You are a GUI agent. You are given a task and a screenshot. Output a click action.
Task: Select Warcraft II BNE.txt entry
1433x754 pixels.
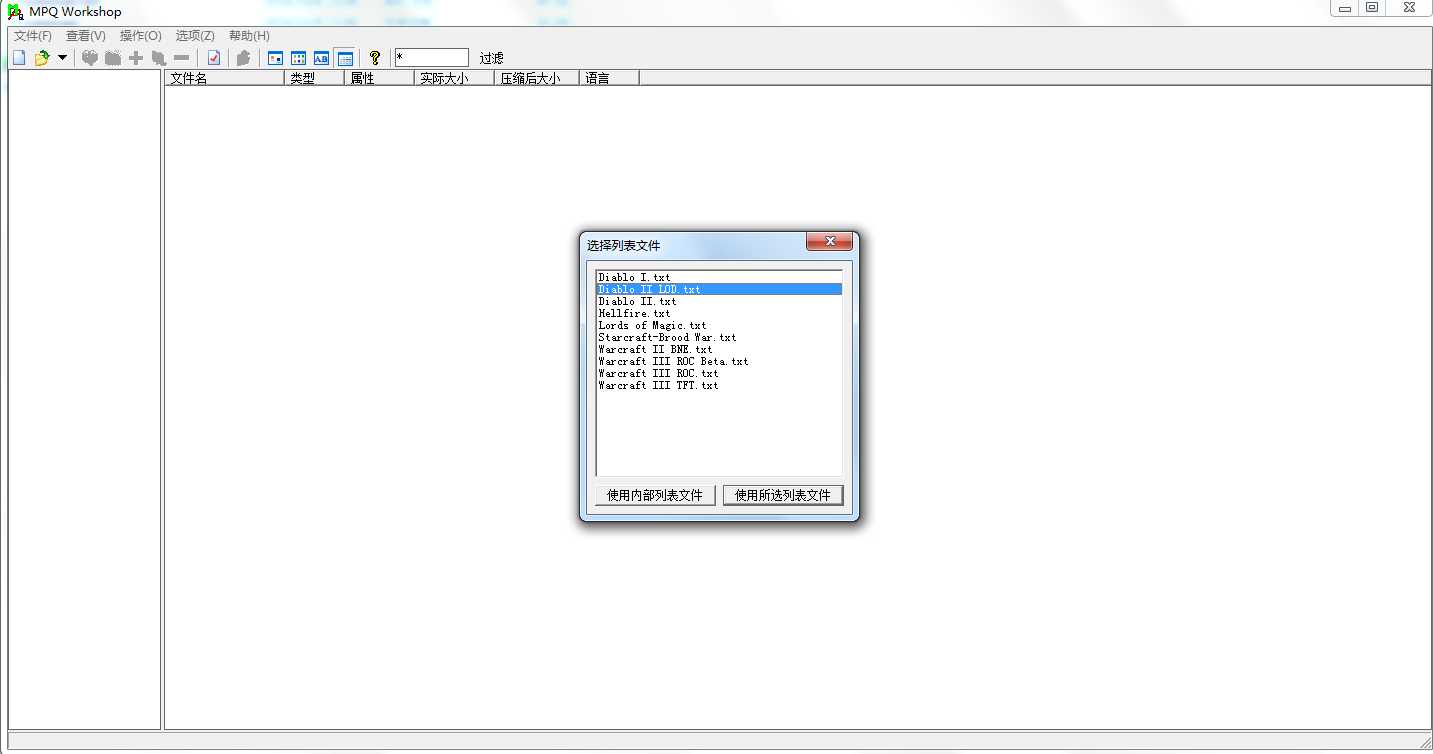point(719,349)
